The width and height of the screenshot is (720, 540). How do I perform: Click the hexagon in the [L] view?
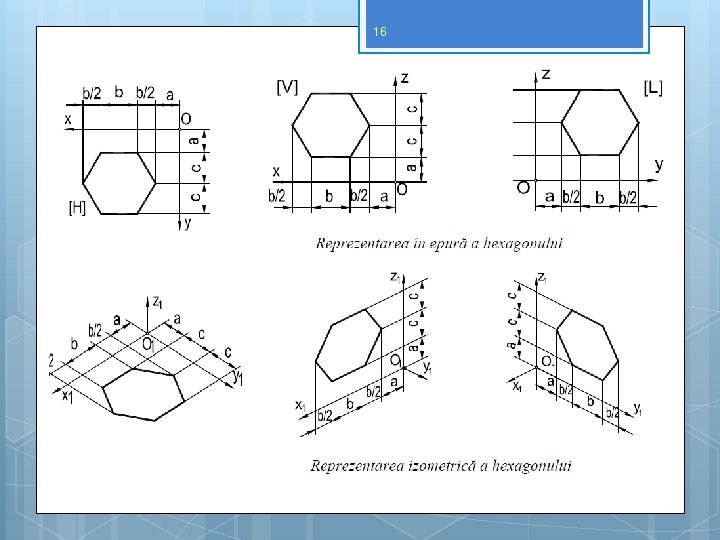[600, 123]
